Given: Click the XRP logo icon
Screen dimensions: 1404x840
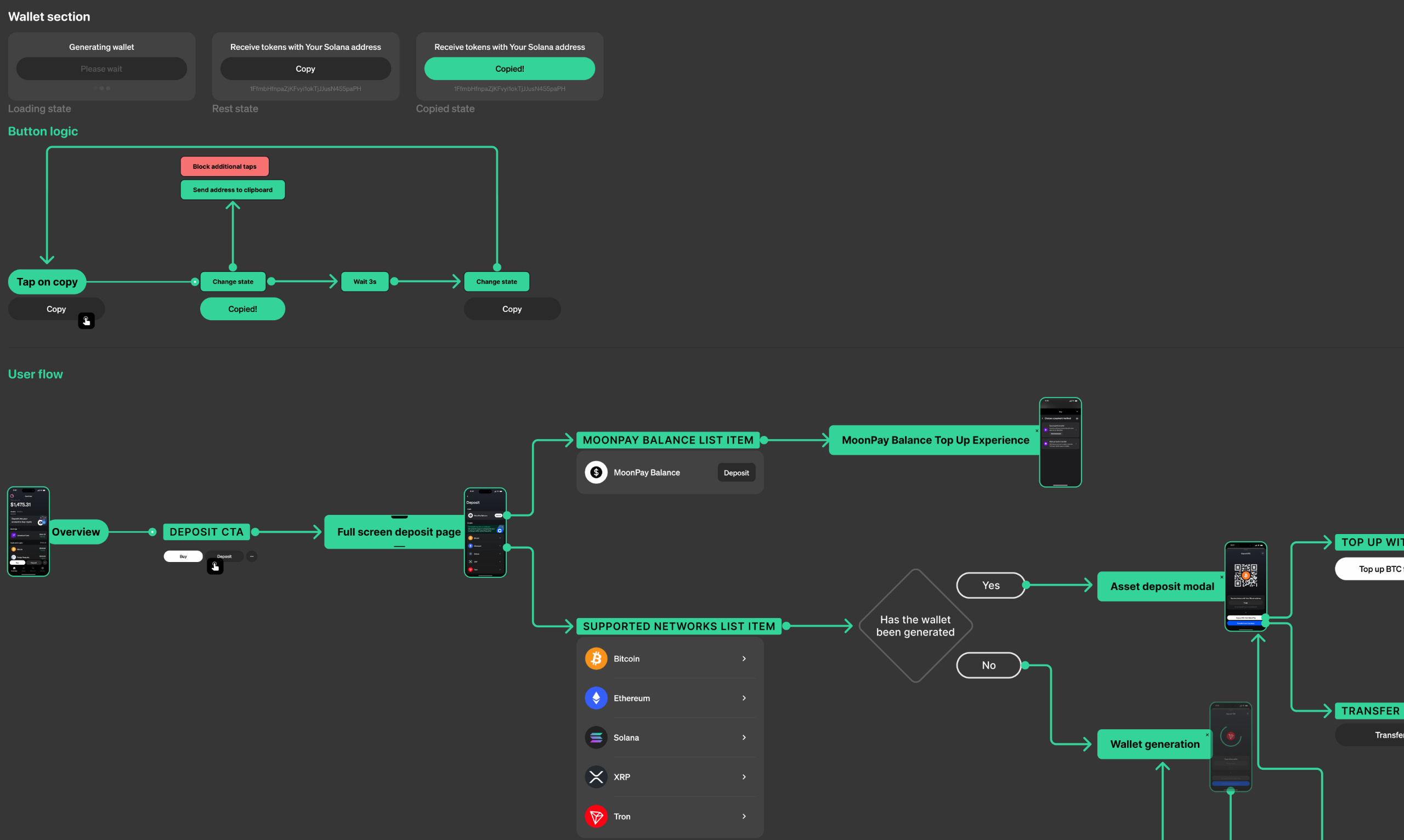Looking at the screenshot, I should (596, 776).
